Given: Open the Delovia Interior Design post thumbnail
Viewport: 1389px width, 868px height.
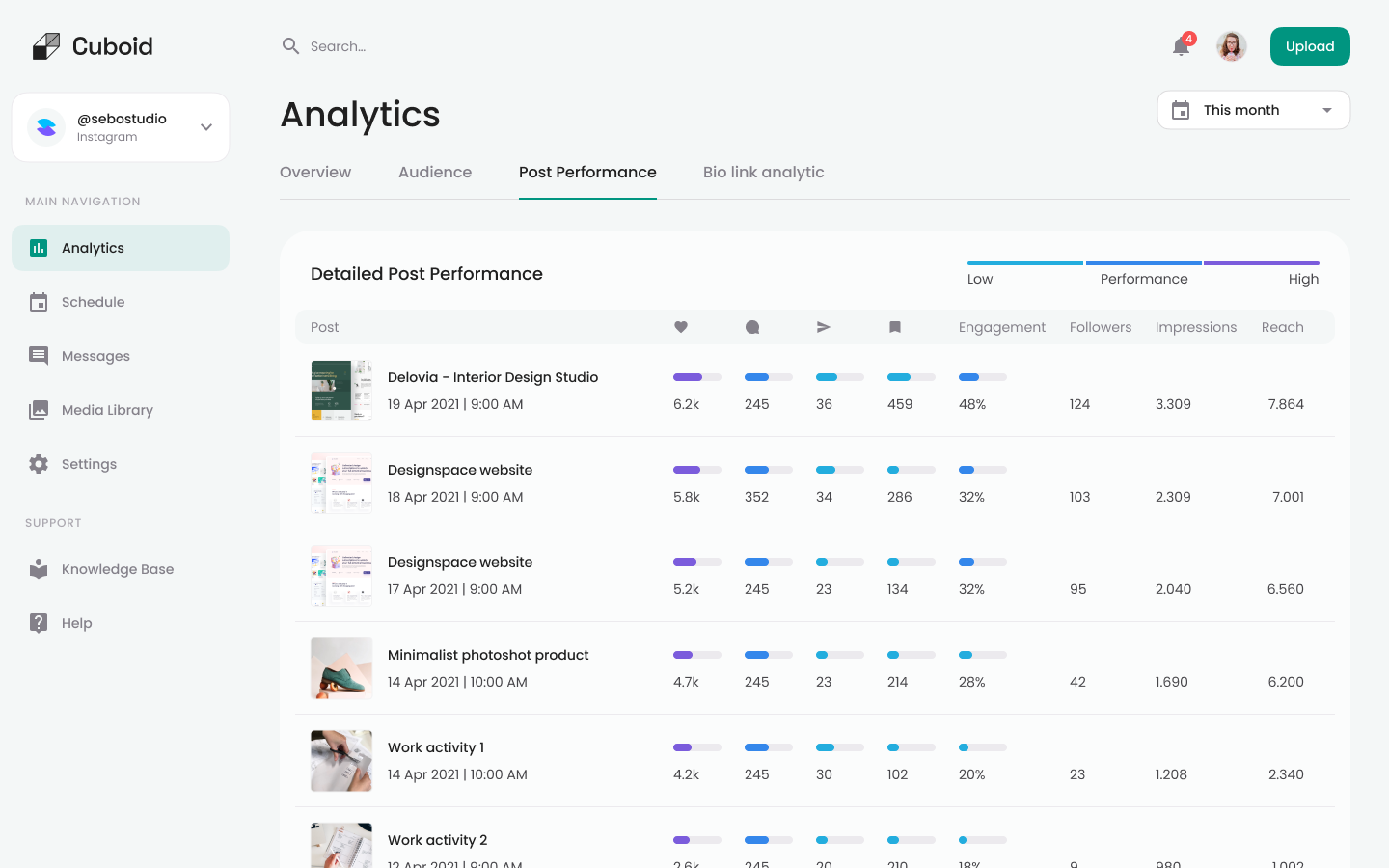Looking at the screenshot, I should click(341, 390).
